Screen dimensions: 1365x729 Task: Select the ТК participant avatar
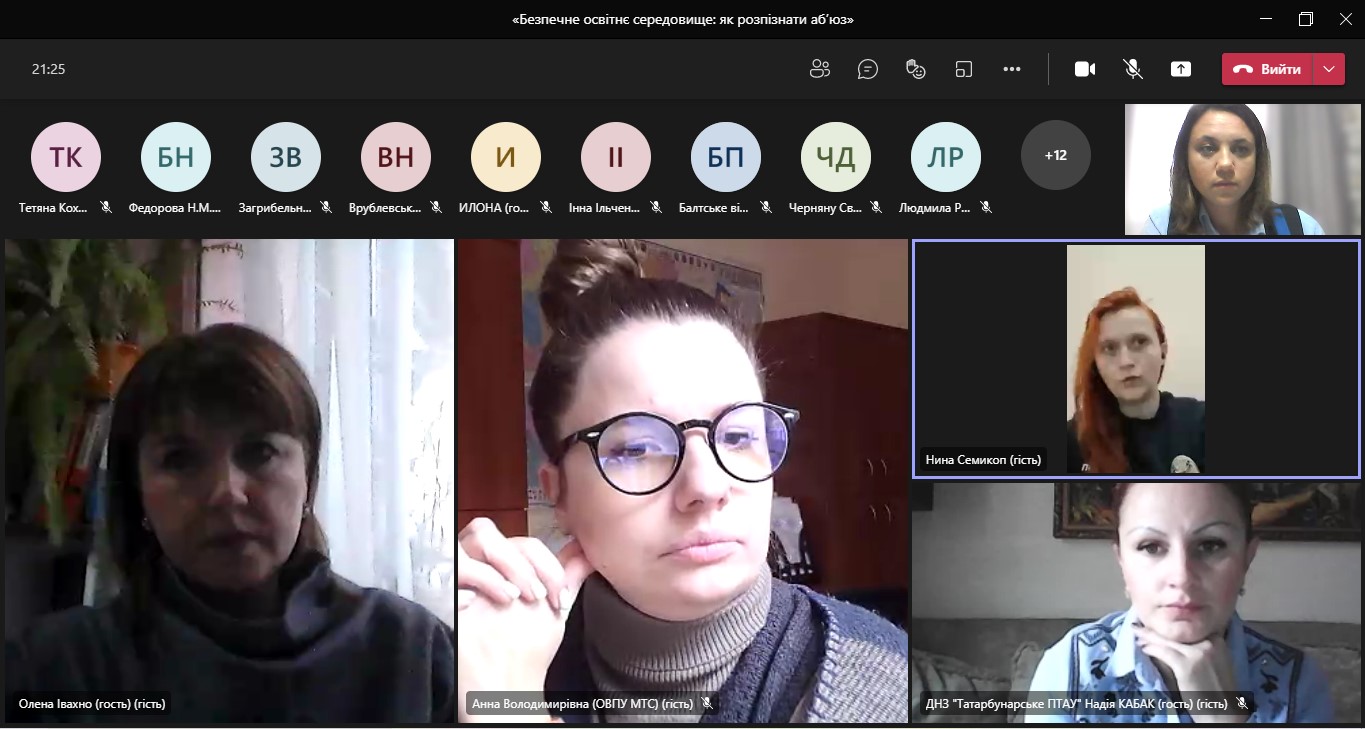(66, 156)
